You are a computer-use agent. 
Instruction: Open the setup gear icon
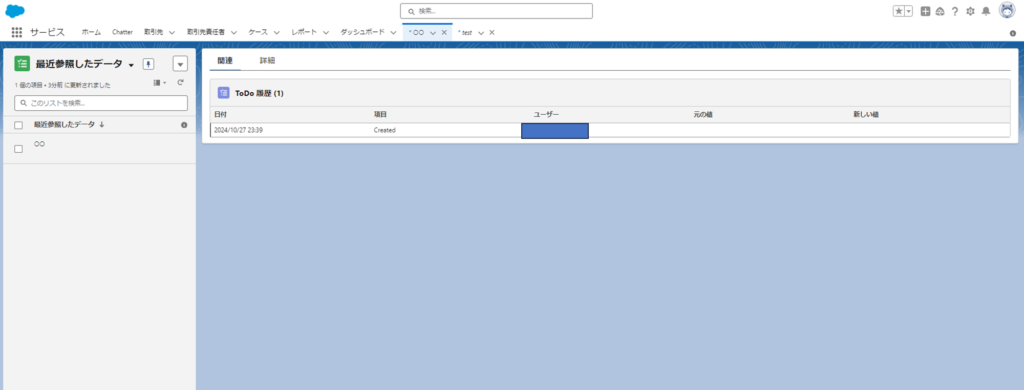pos(970,11)
